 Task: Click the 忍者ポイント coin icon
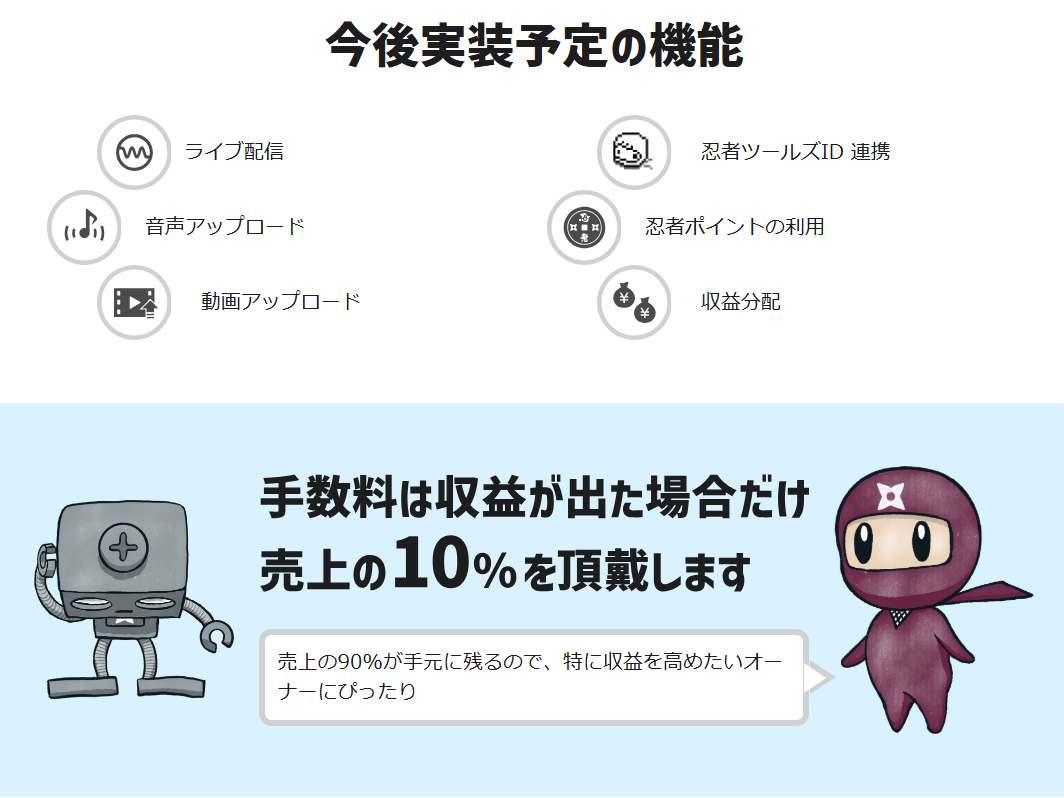click(x=584, y=227)
